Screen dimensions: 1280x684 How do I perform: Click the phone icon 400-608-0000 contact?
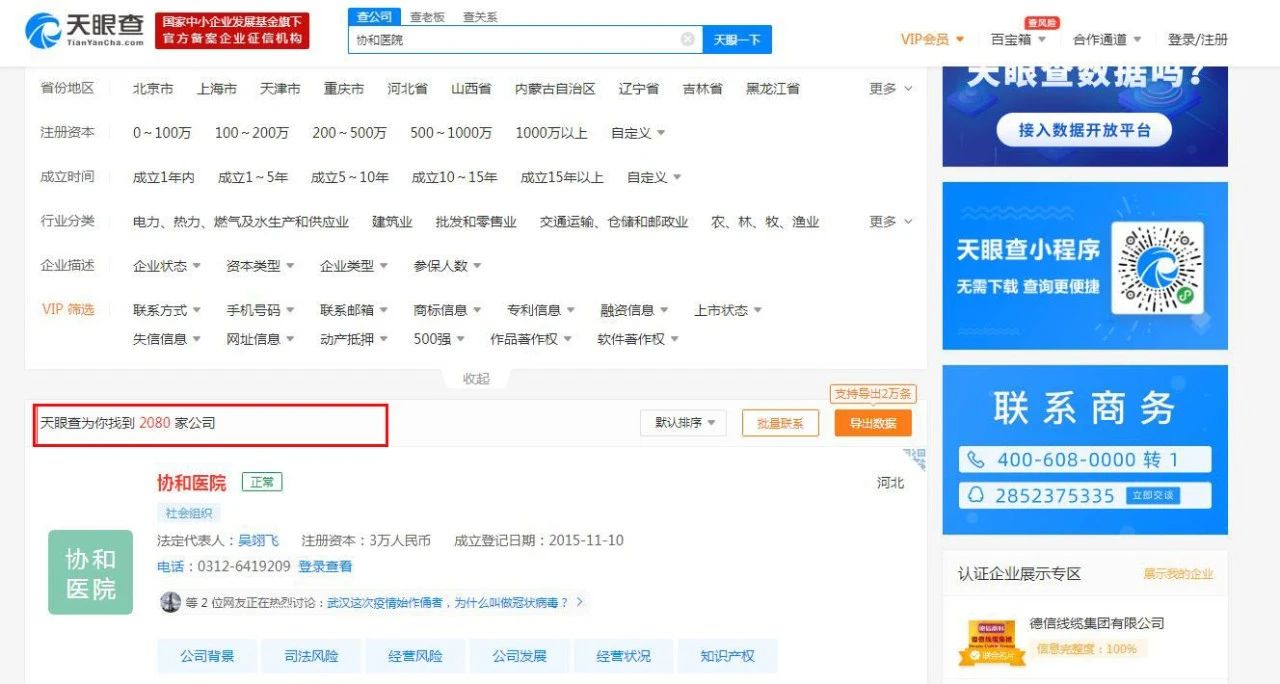(x=975, y=460)
